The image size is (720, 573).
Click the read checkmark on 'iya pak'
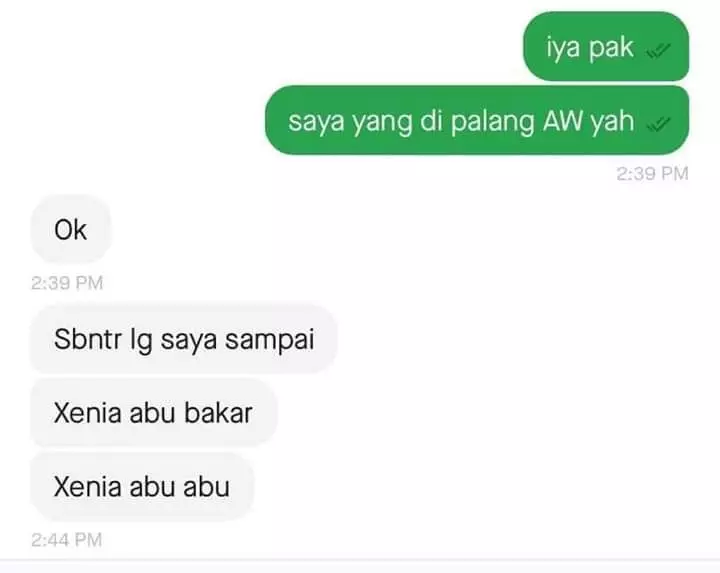coord(658,51)
